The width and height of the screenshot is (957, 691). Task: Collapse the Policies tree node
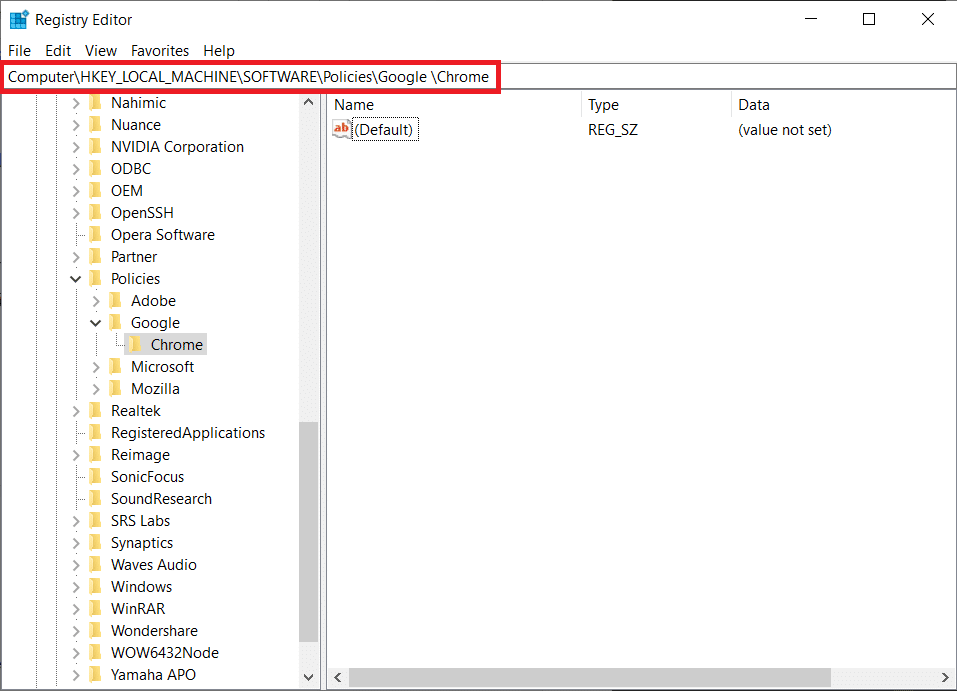[76, 279]
